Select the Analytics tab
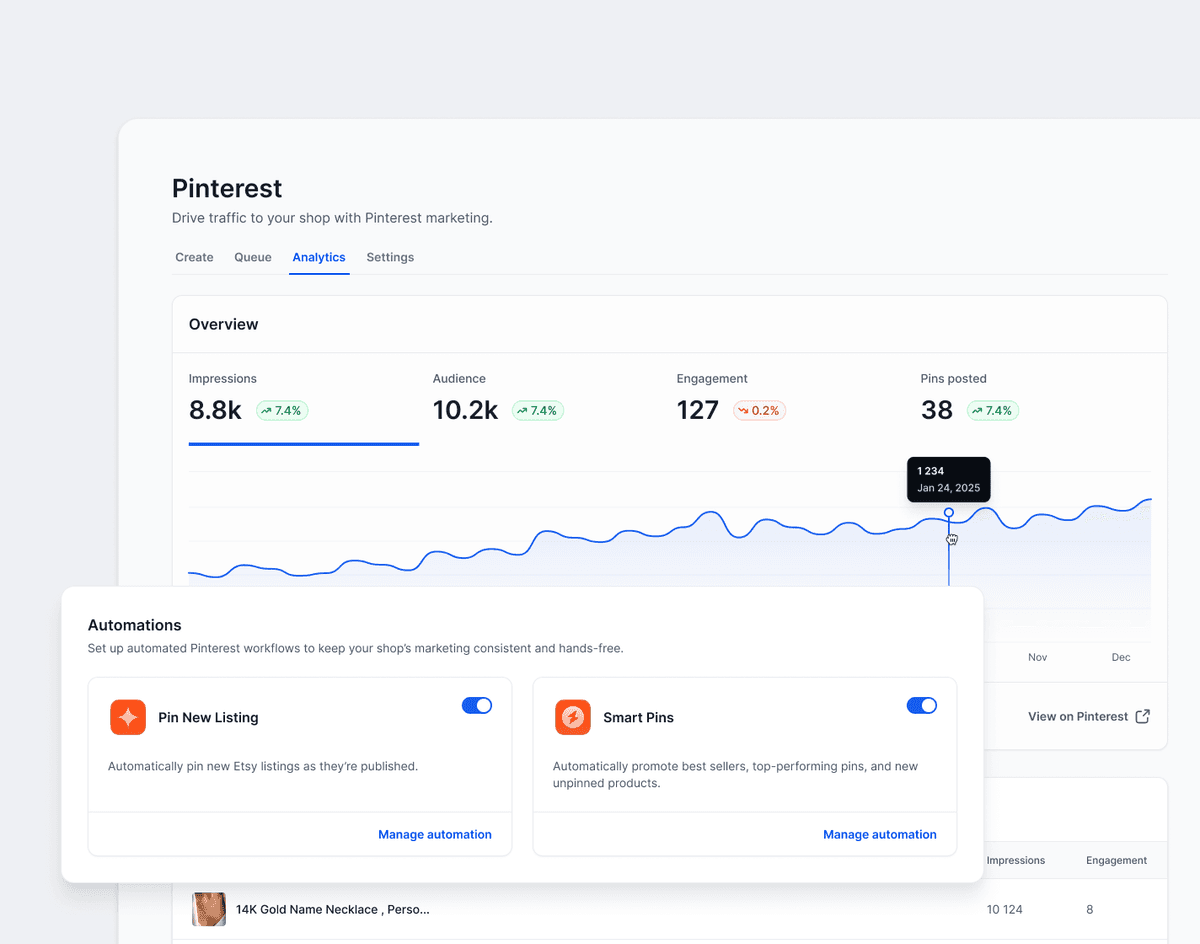This screenshot has width=1200, height=944. (x=319, y=257)
